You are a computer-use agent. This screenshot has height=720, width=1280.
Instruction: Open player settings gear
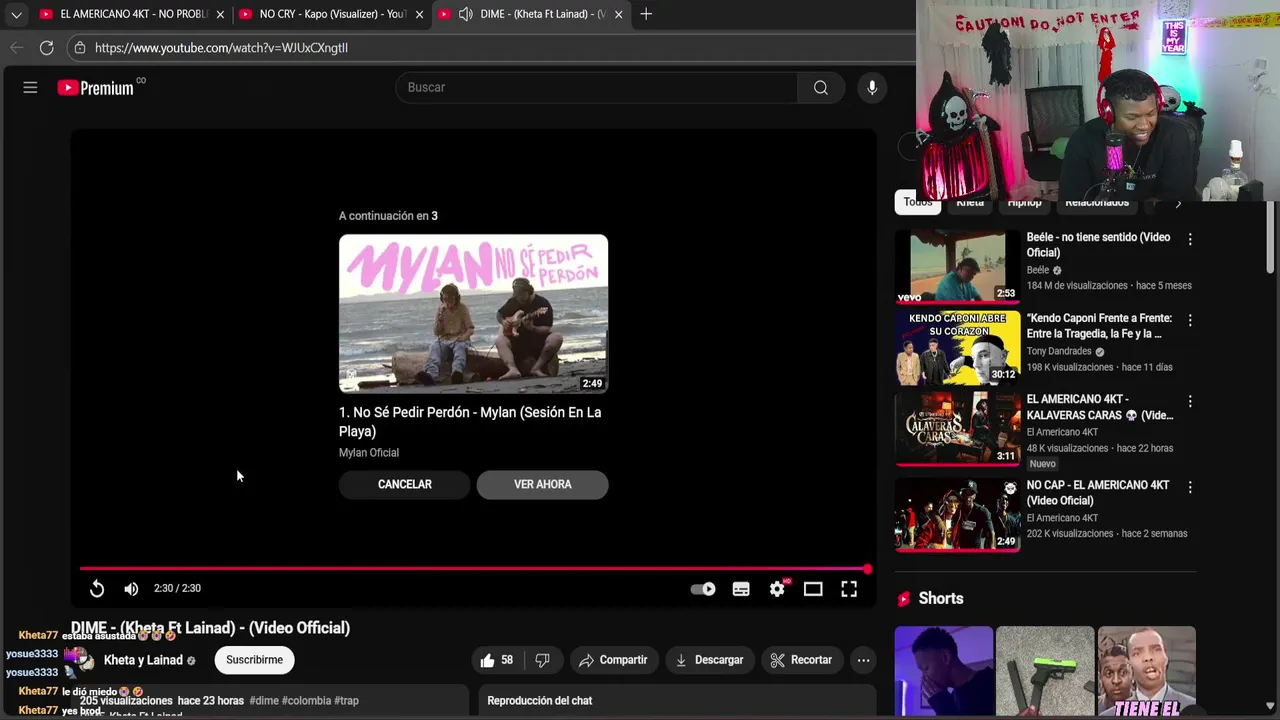pyautogui.click(x=777, y=589)
